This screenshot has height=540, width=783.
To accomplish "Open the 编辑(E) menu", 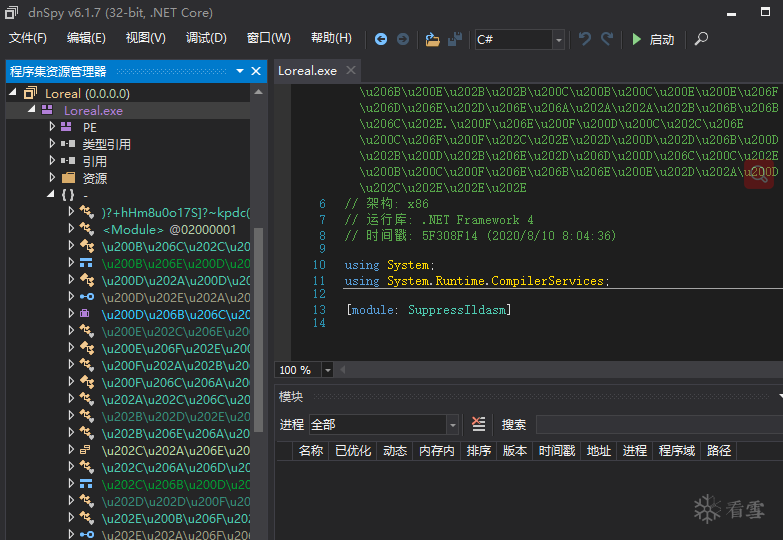I will point(86,38).
